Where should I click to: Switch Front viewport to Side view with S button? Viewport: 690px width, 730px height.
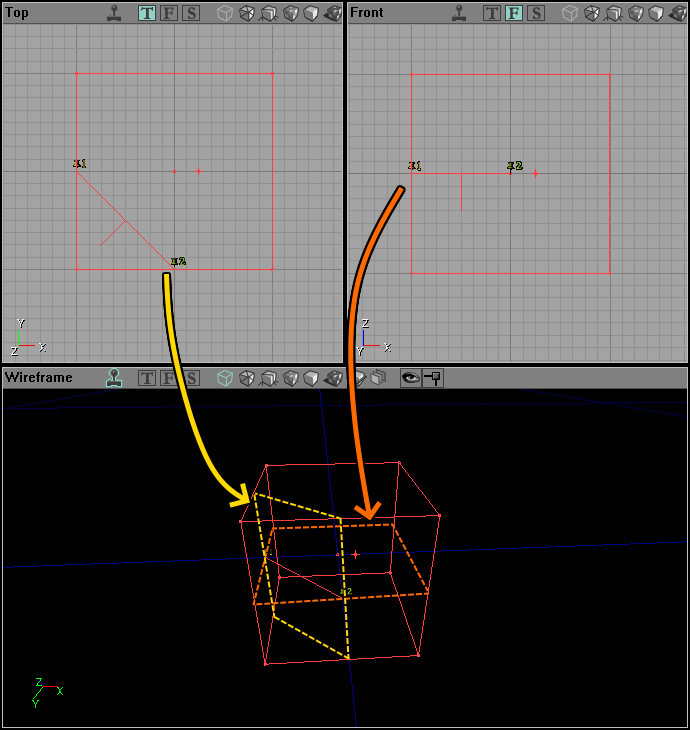coord(536,13)
